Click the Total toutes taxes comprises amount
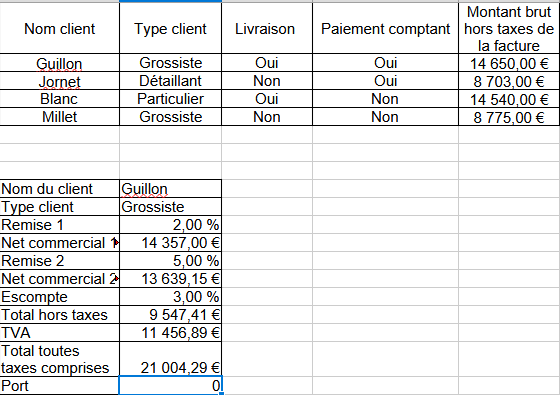Viewport: 560px width, 395px height. pos(170,359)
